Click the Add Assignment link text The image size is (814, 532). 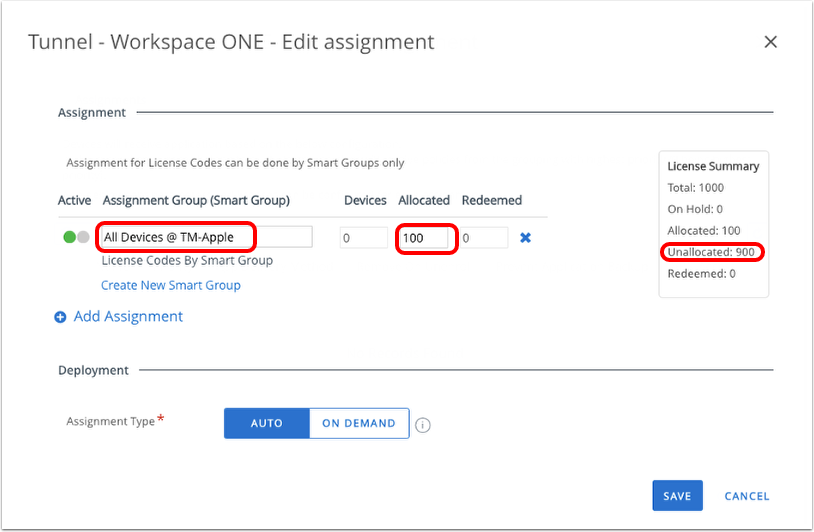pyautogui.click(x=128, y=316)
